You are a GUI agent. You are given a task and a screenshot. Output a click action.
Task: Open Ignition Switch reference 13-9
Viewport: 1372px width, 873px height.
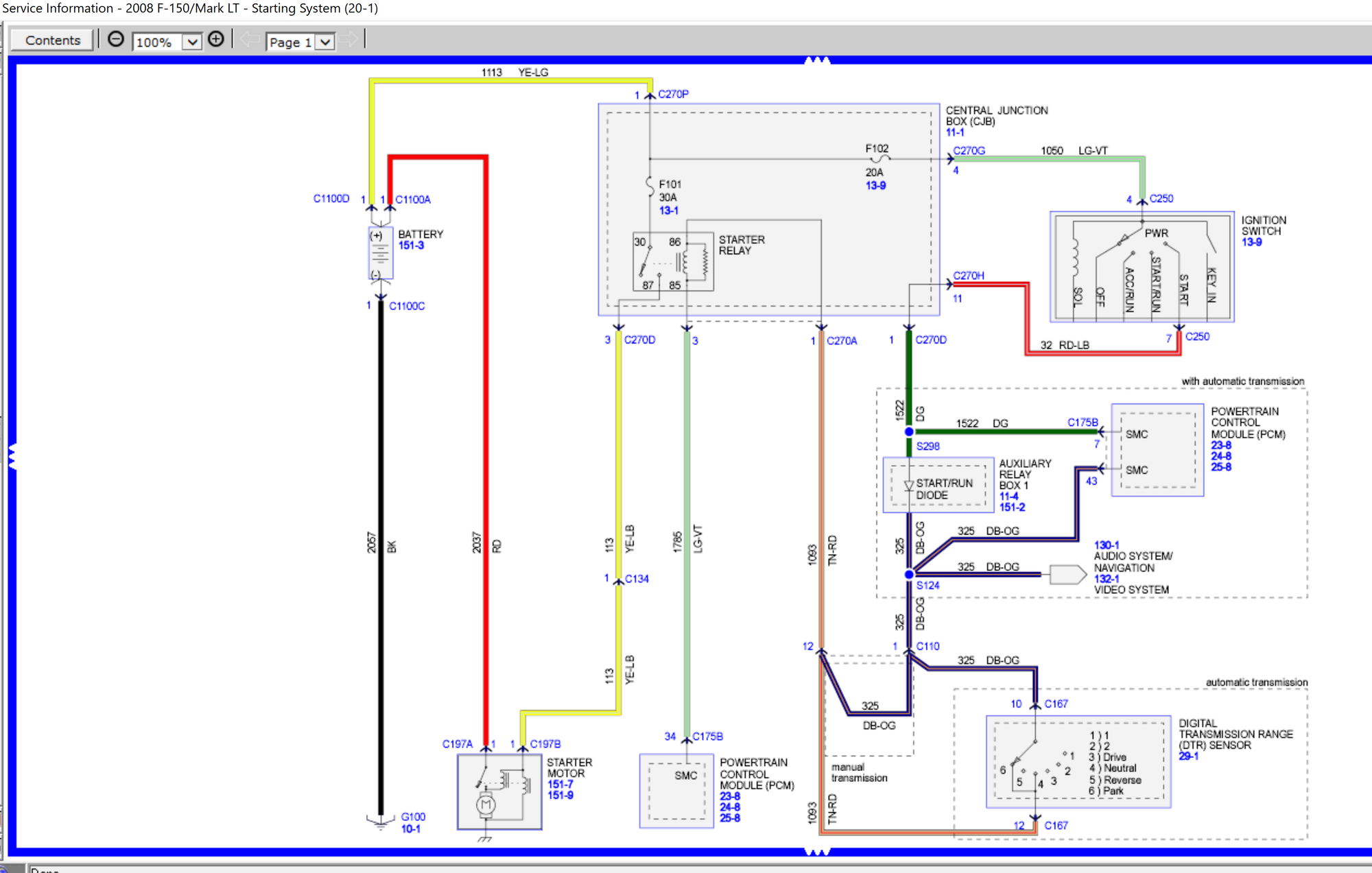pos(1253,241)
